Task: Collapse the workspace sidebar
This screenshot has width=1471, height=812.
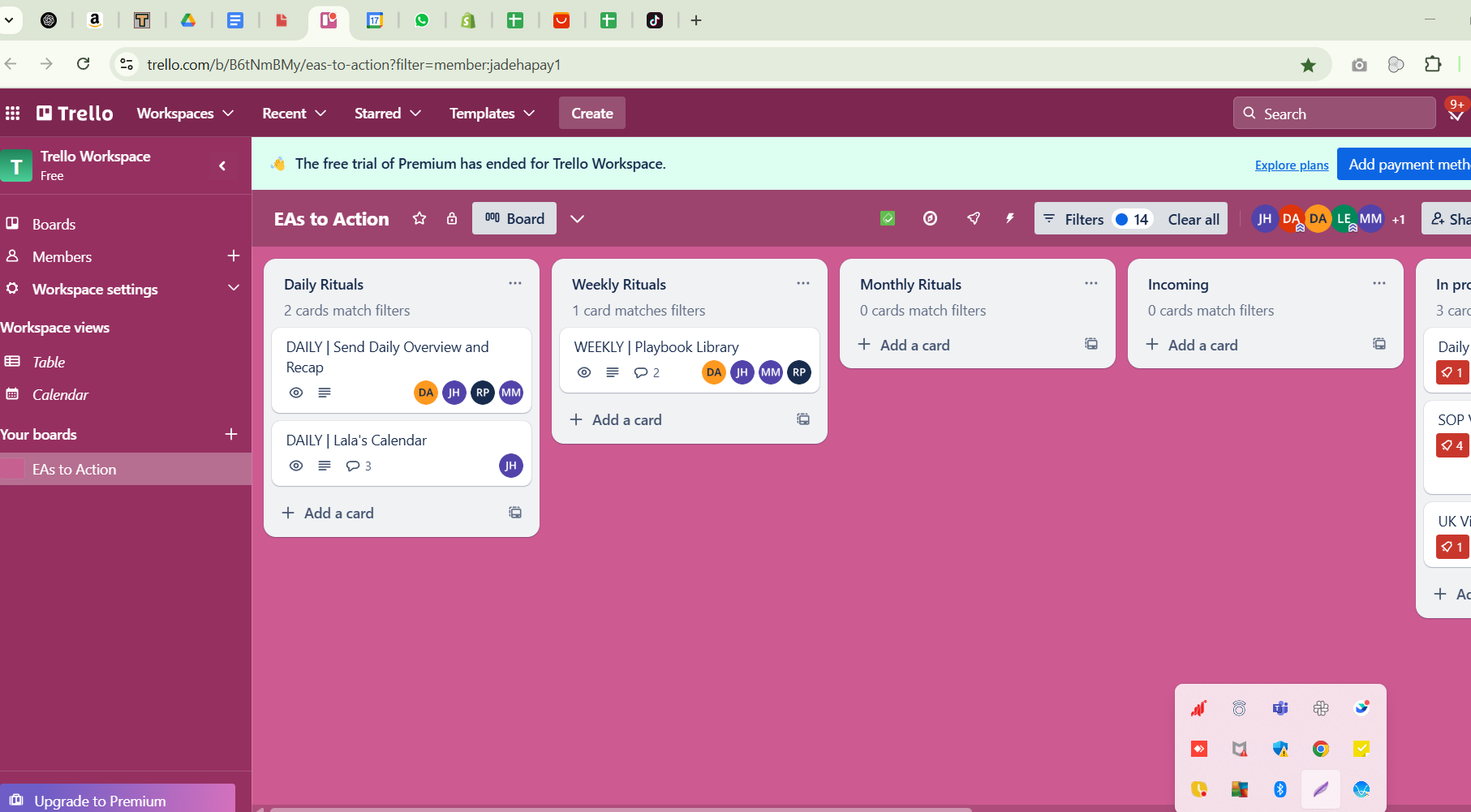Action: coord(222,166)
